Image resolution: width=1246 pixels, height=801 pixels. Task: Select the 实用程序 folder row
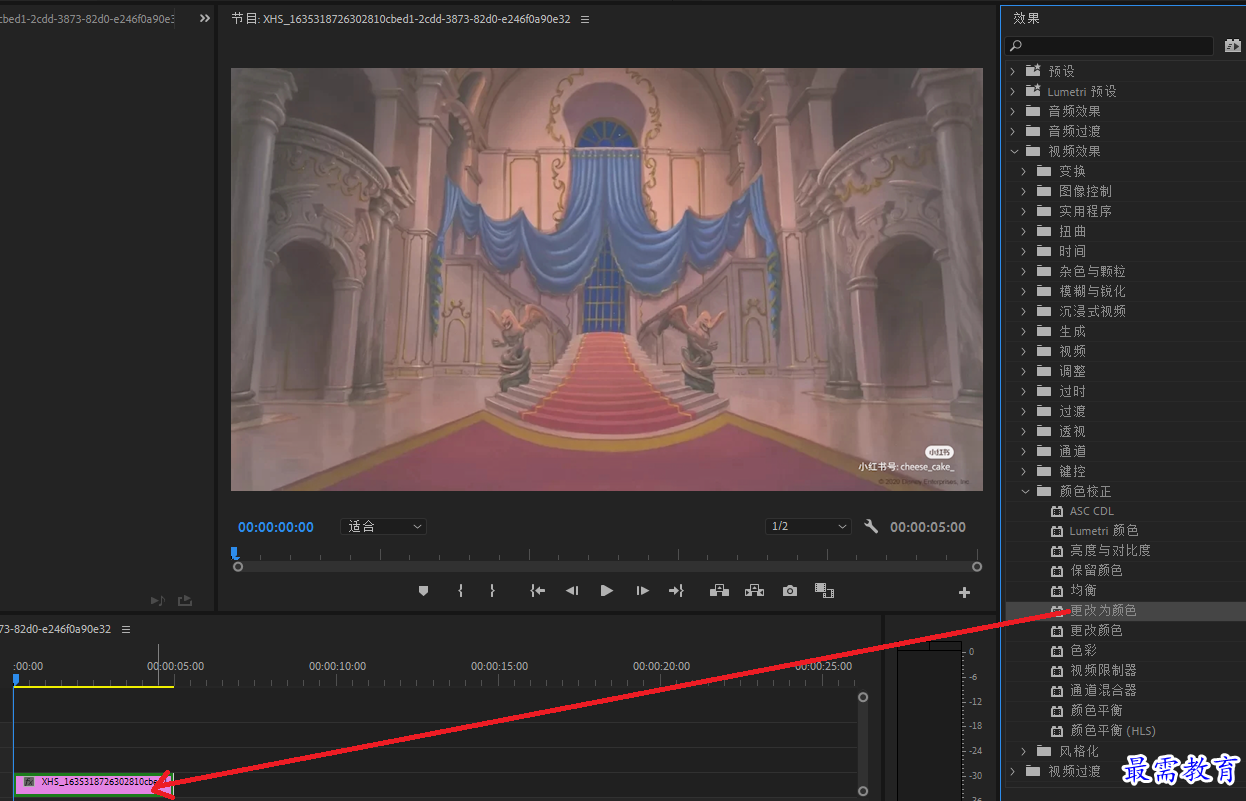(x=1124, y=211)
